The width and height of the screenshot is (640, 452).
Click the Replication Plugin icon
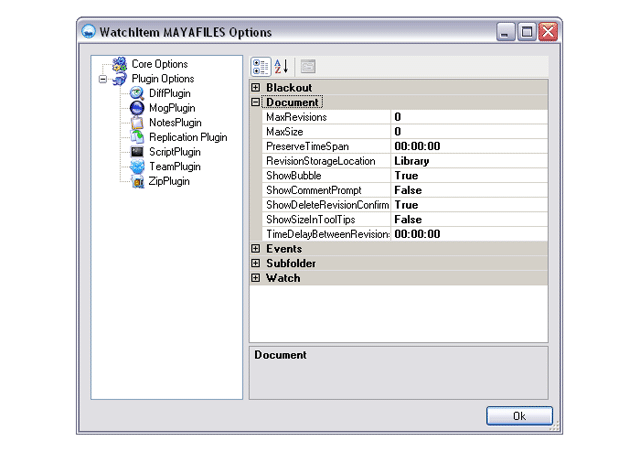(x=137, y=138)
